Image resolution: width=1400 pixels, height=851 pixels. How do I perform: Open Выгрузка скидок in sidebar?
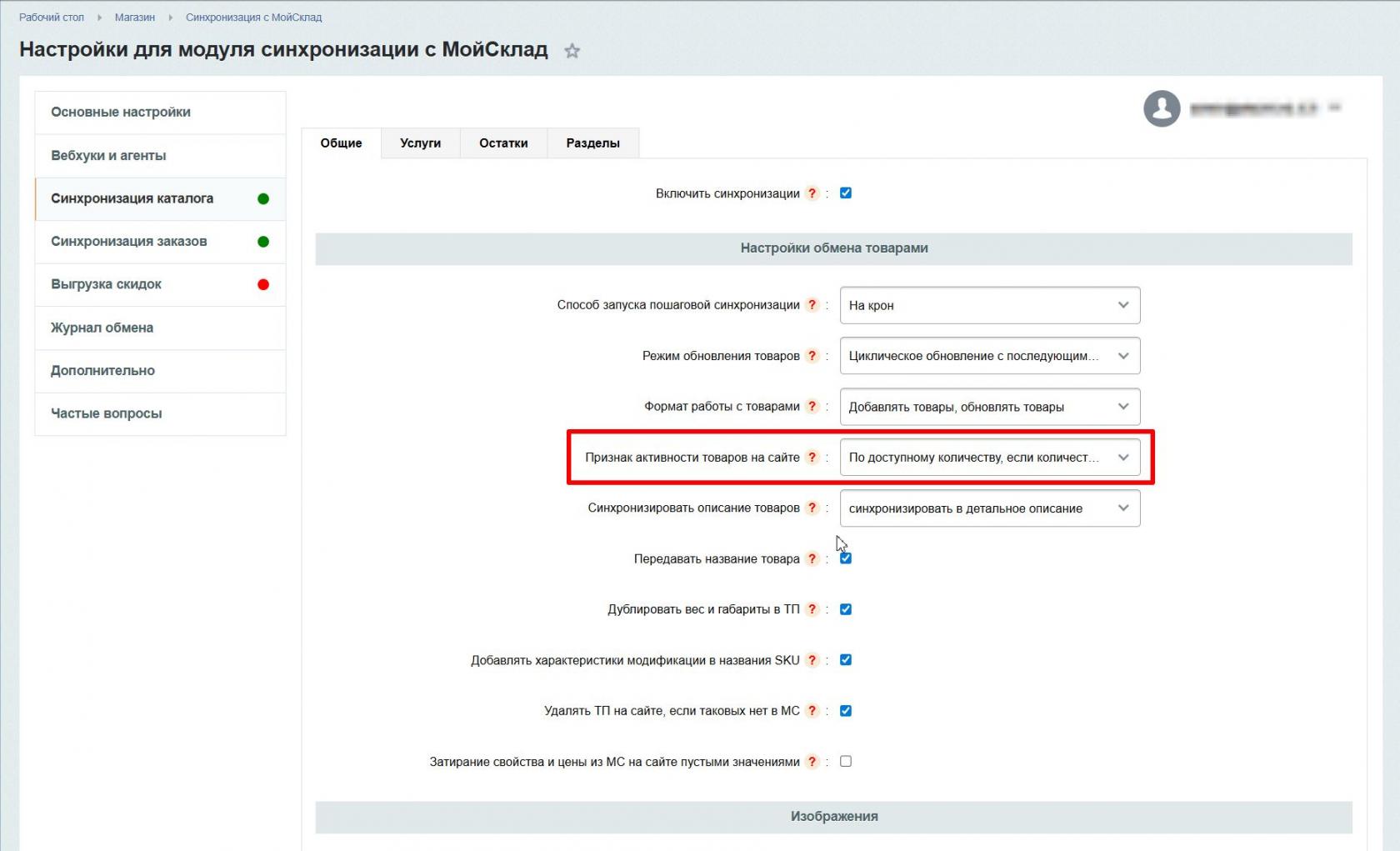click(160, 284)
